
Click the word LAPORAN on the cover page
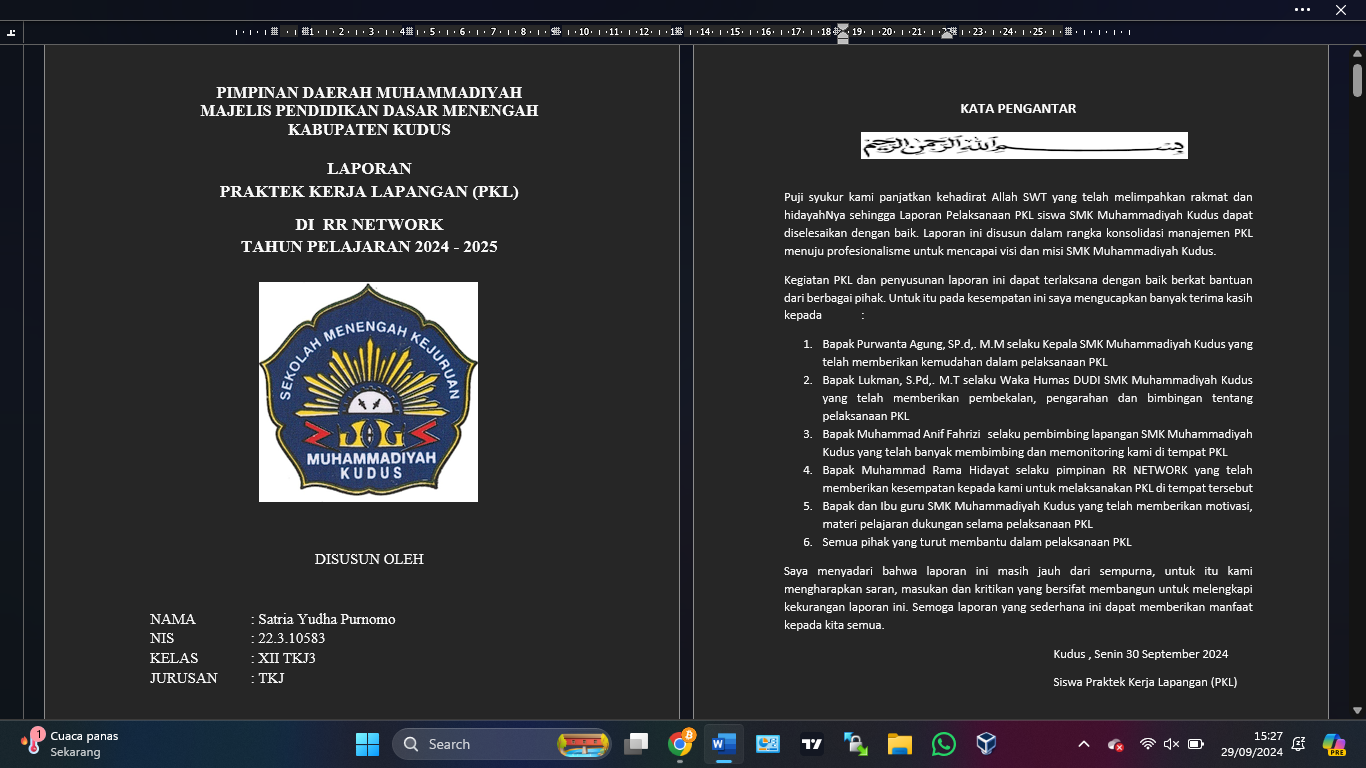click(x=369, y=169)
